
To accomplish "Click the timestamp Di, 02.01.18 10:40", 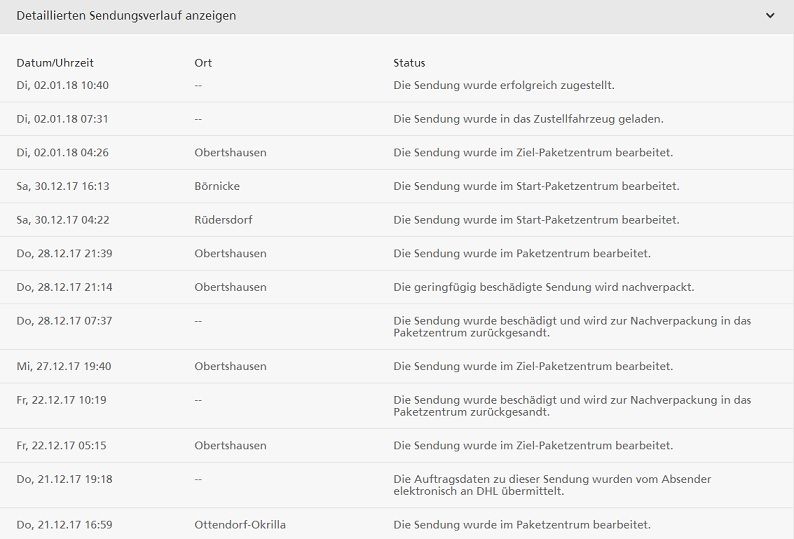I will click(62, 85).
